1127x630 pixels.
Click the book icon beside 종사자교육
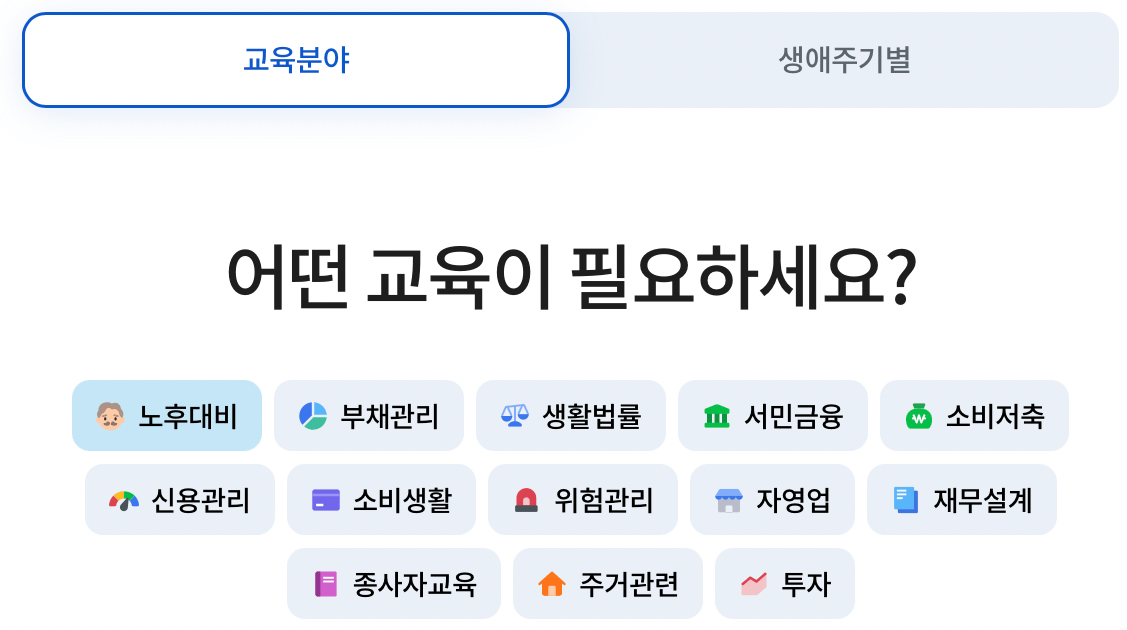point(323,582)
